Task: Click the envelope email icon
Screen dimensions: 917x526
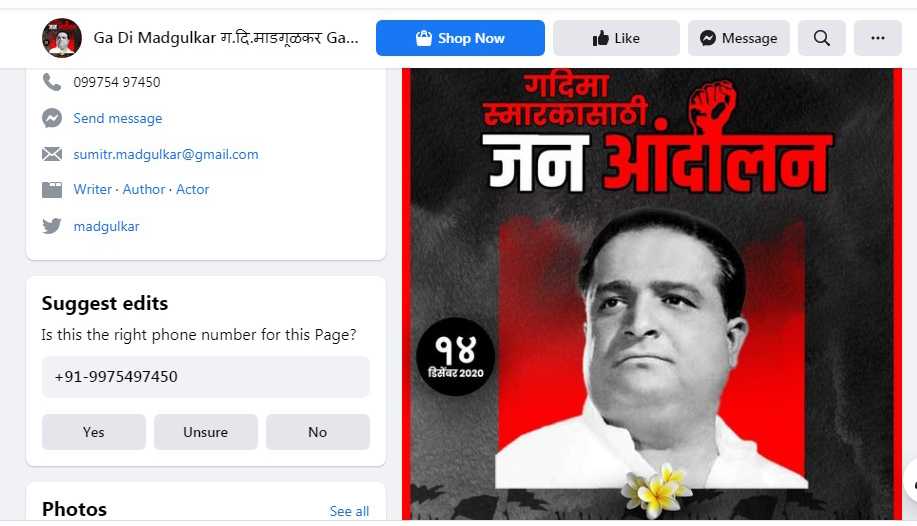Action: click(x=51, y=154)
